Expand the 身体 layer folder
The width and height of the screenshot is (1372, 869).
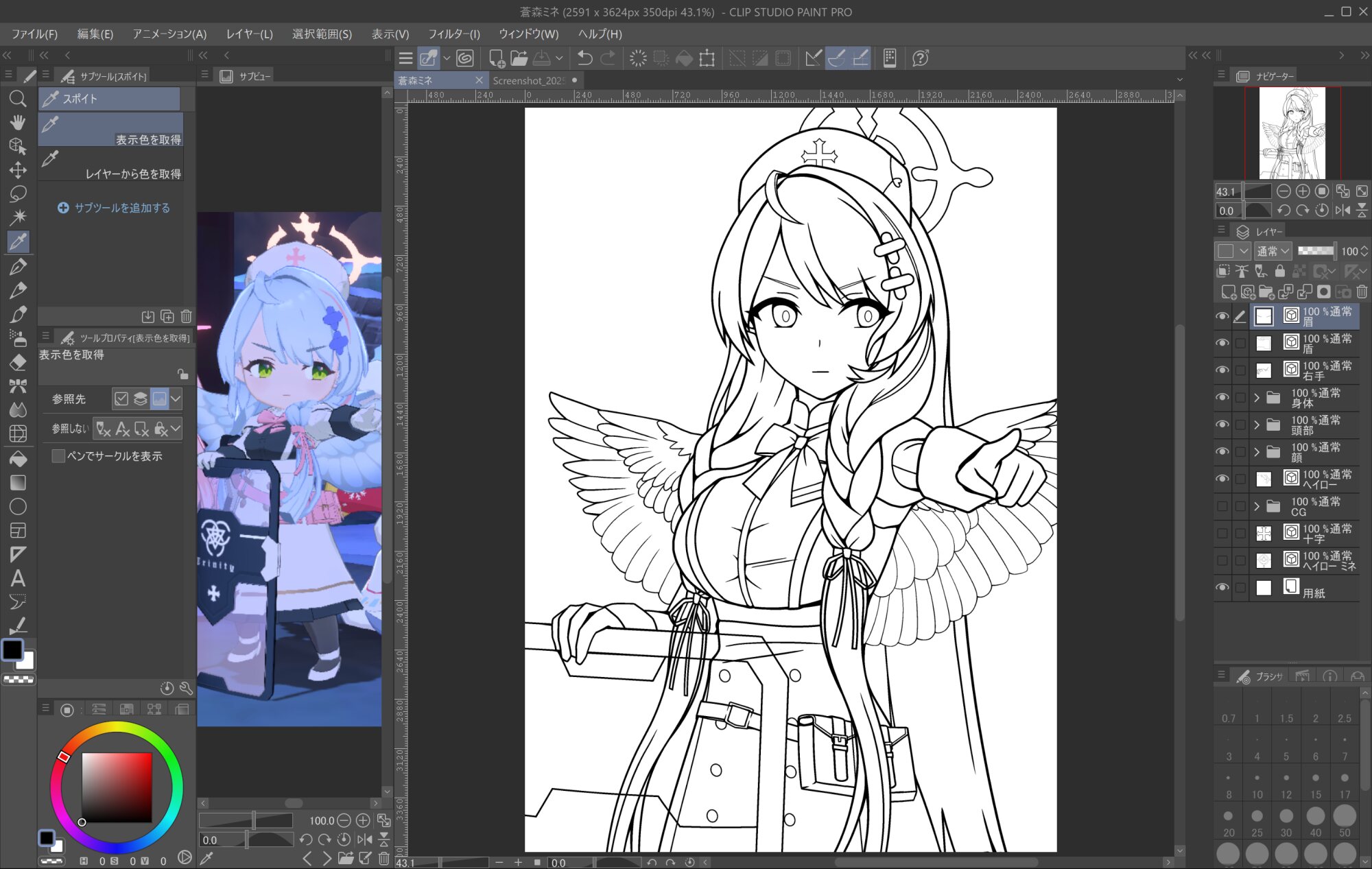1256,398
